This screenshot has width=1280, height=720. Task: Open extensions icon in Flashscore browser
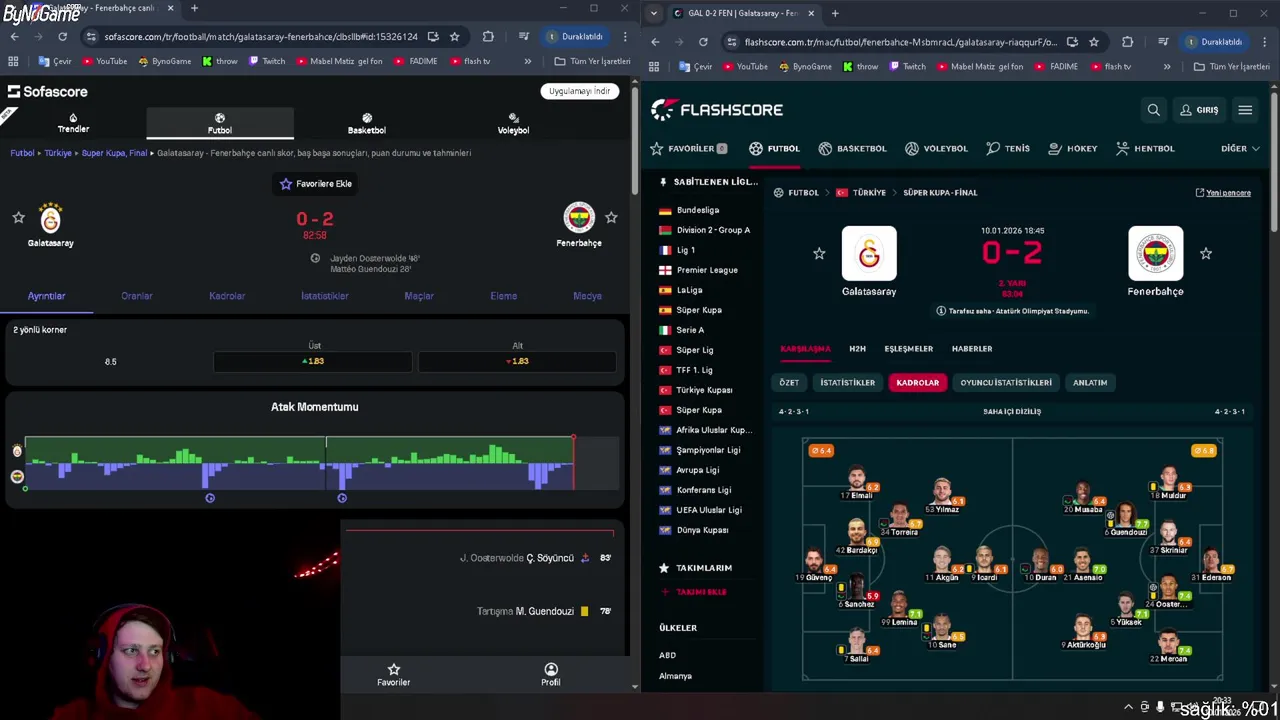pyautogui.click(x=1128, y=42)
